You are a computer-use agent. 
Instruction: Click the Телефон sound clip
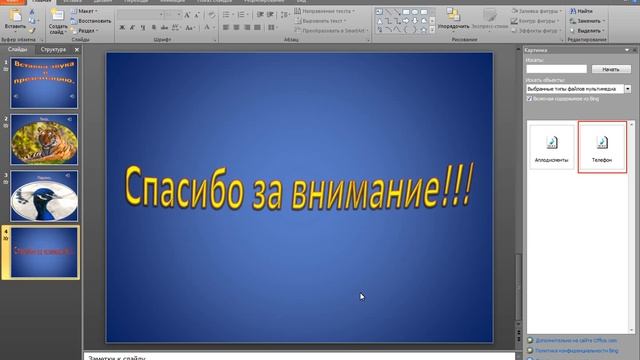602,147
